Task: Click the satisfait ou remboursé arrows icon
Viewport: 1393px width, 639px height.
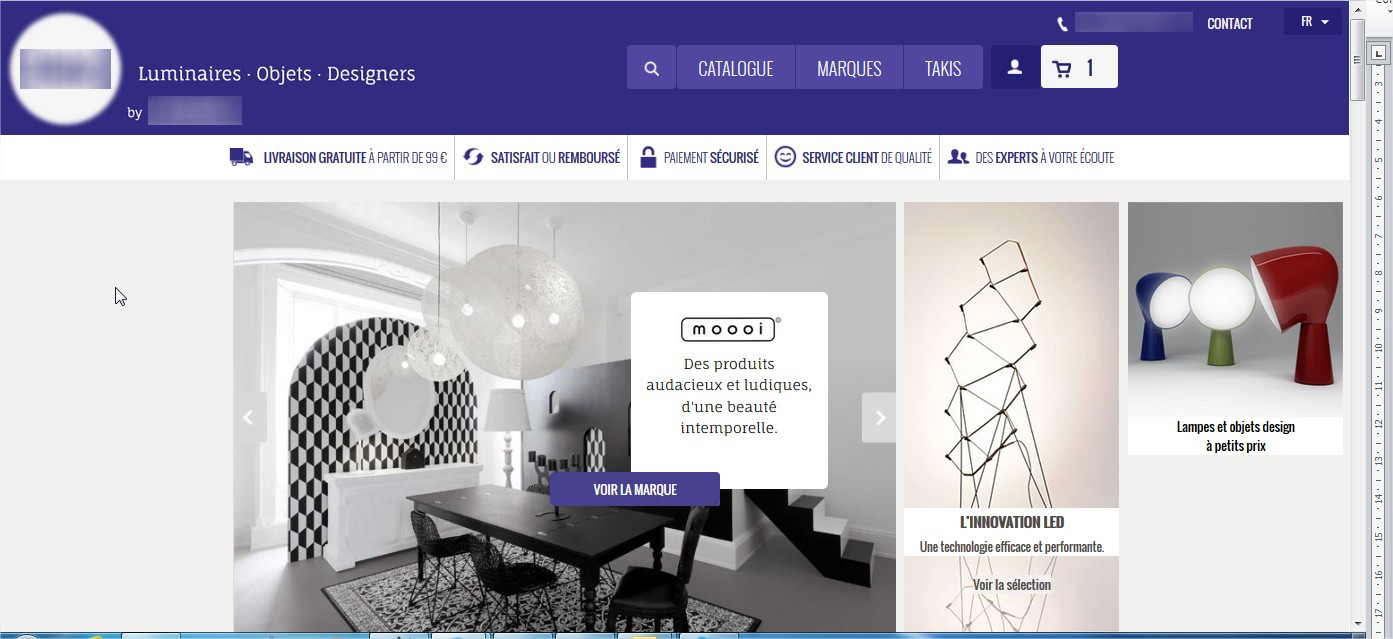Action: click(x=473, y=157)
